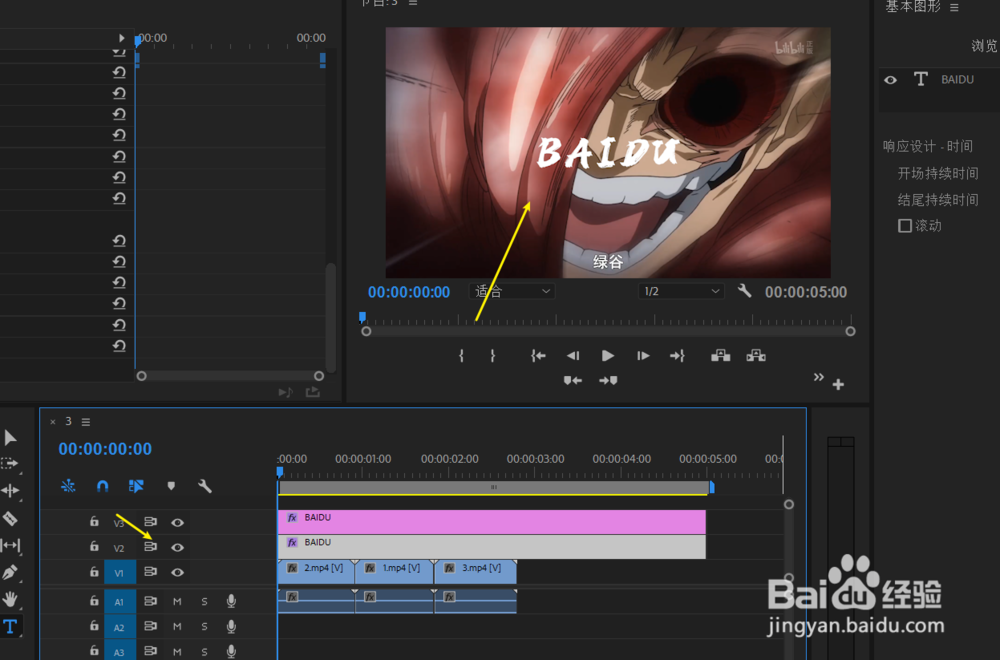Open the 基本图形 panel menu
Viewport: 1000px width, 660px height.
[x=954, y=7]
